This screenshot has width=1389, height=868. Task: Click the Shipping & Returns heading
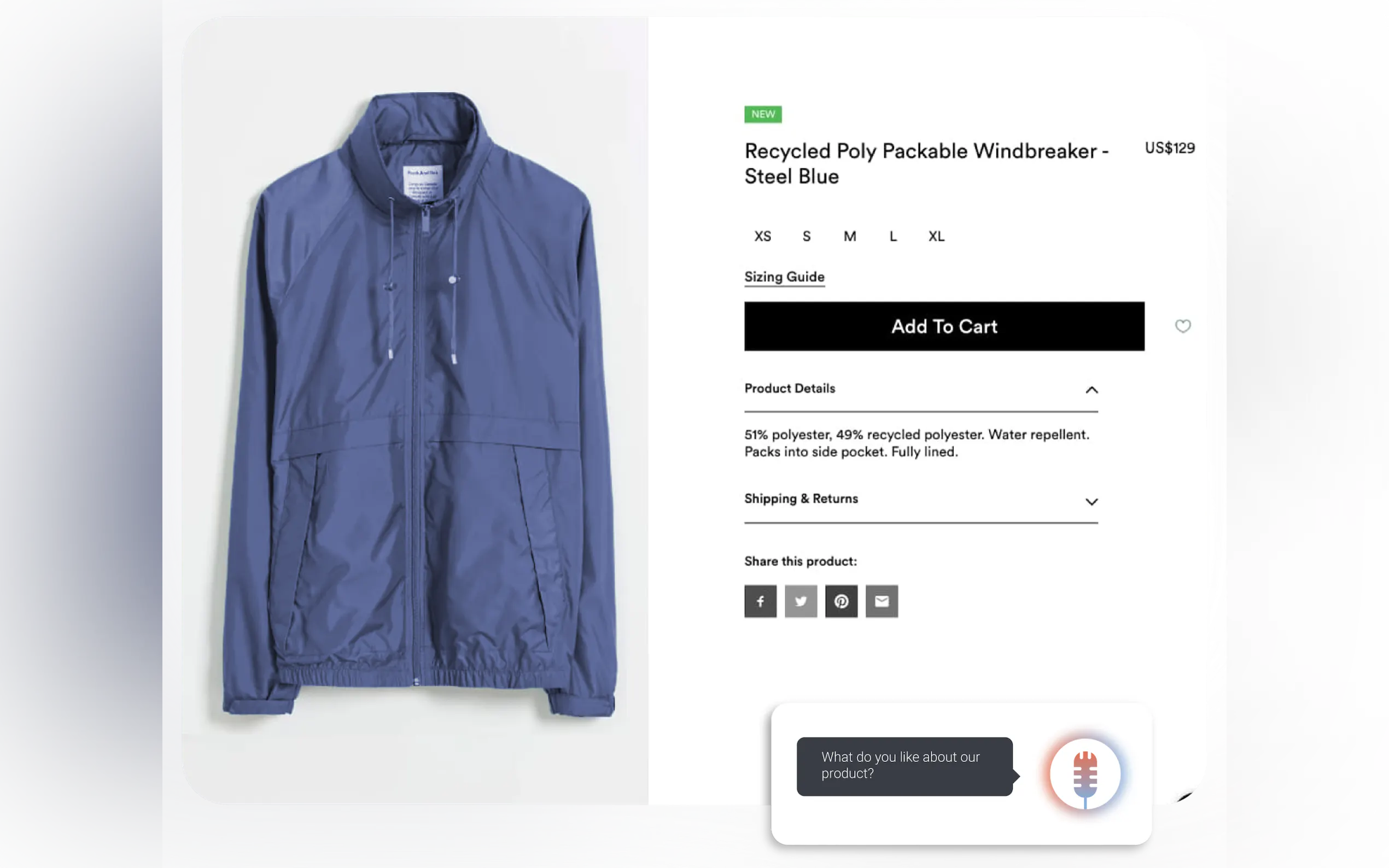[x=801, y=498]
